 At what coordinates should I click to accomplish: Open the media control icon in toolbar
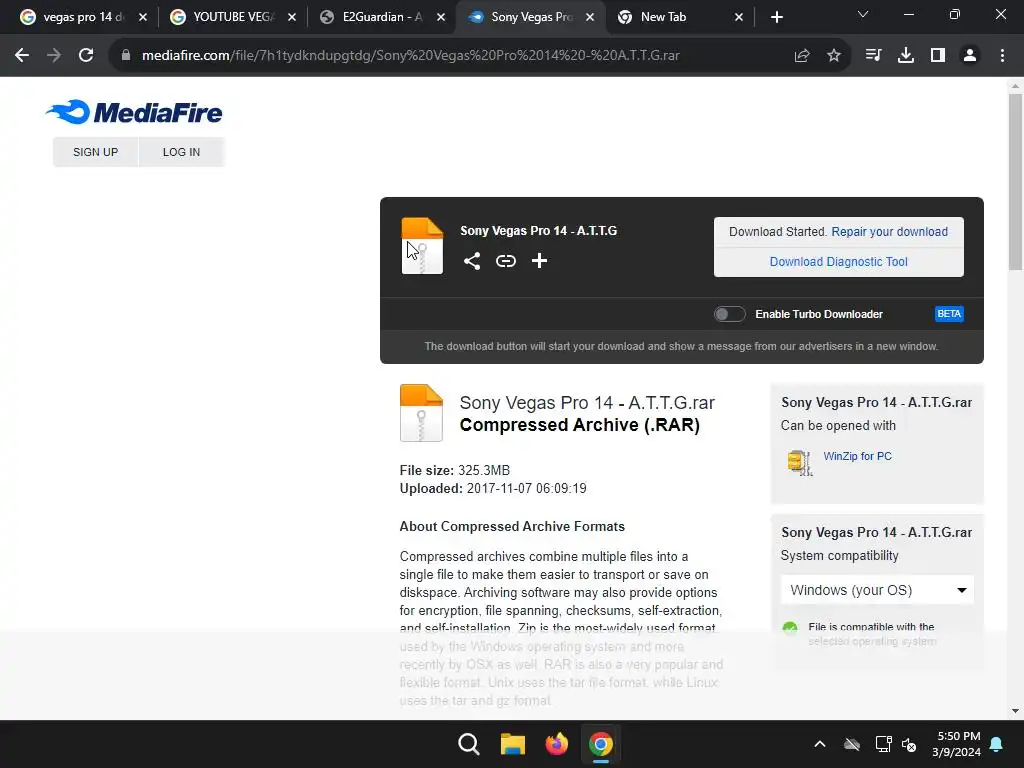click(x=873, y=56)
